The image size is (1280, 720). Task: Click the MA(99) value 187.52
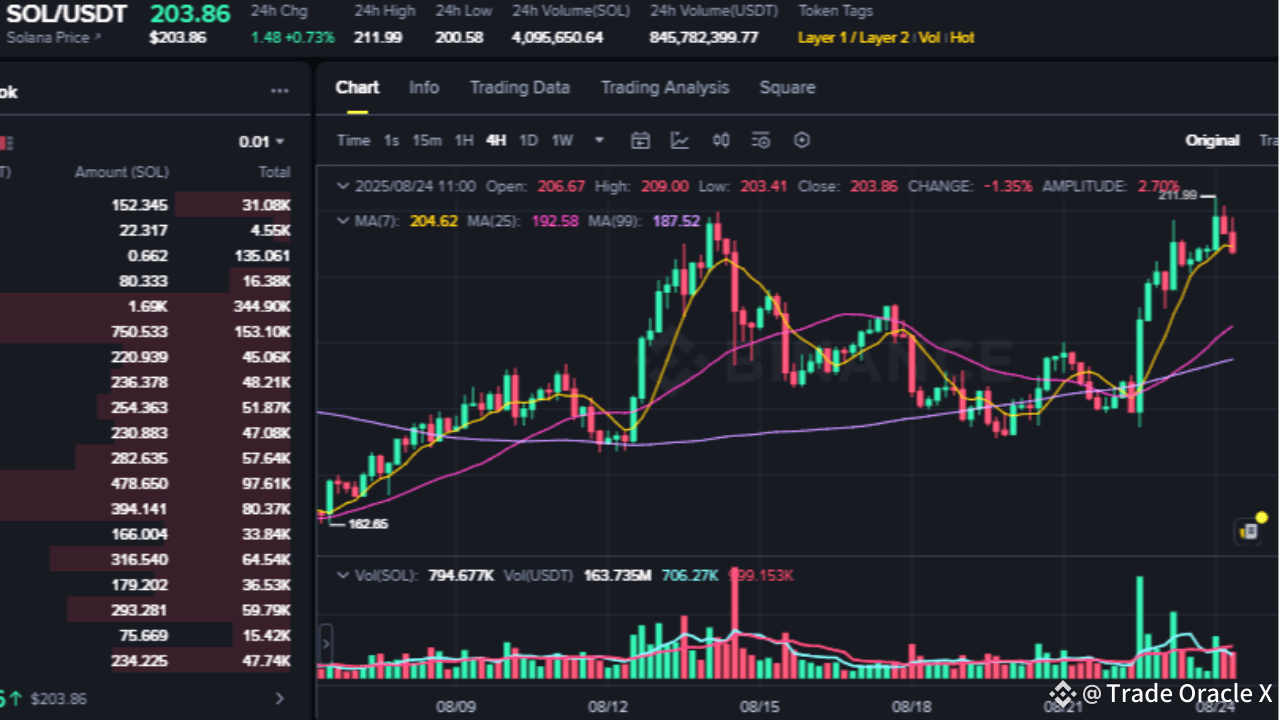pyautogui.click(x=676, y=220)
